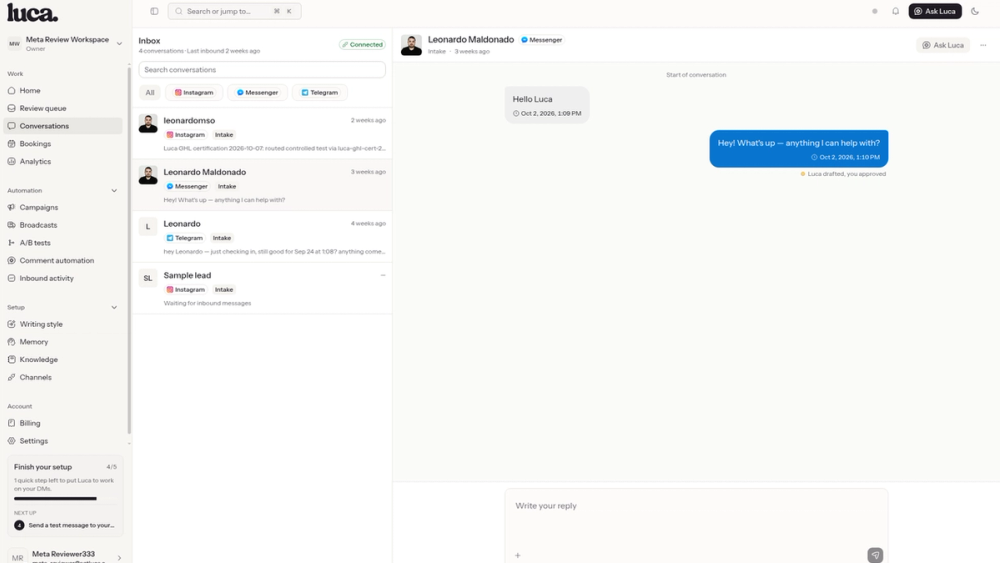Image resolution: width=1000 pixels, height=563 pixels.
Task: Open Review queue
Action: 62,108
